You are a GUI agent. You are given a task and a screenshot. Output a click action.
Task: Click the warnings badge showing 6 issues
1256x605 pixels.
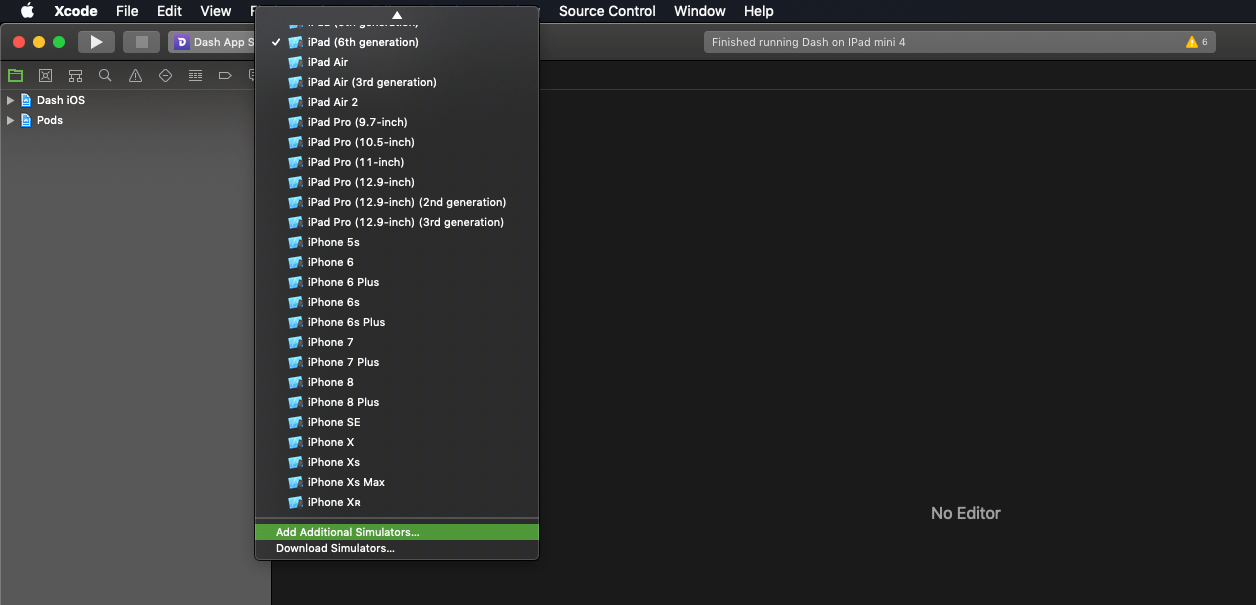point(1196,42)
